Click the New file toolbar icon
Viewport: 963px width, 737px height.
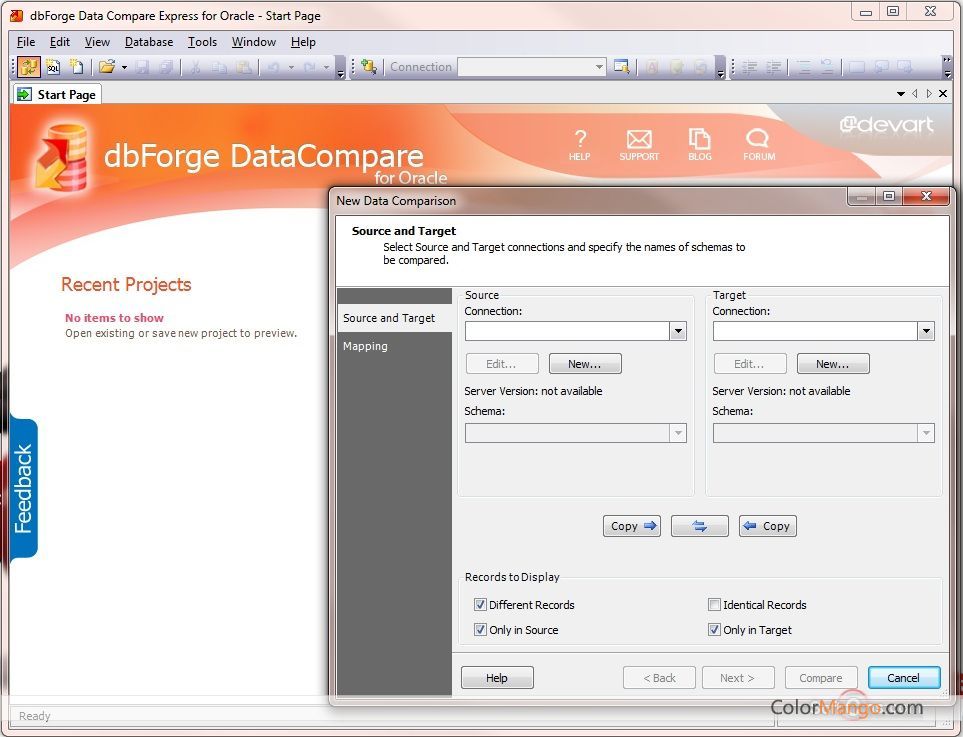coord(77,66)
